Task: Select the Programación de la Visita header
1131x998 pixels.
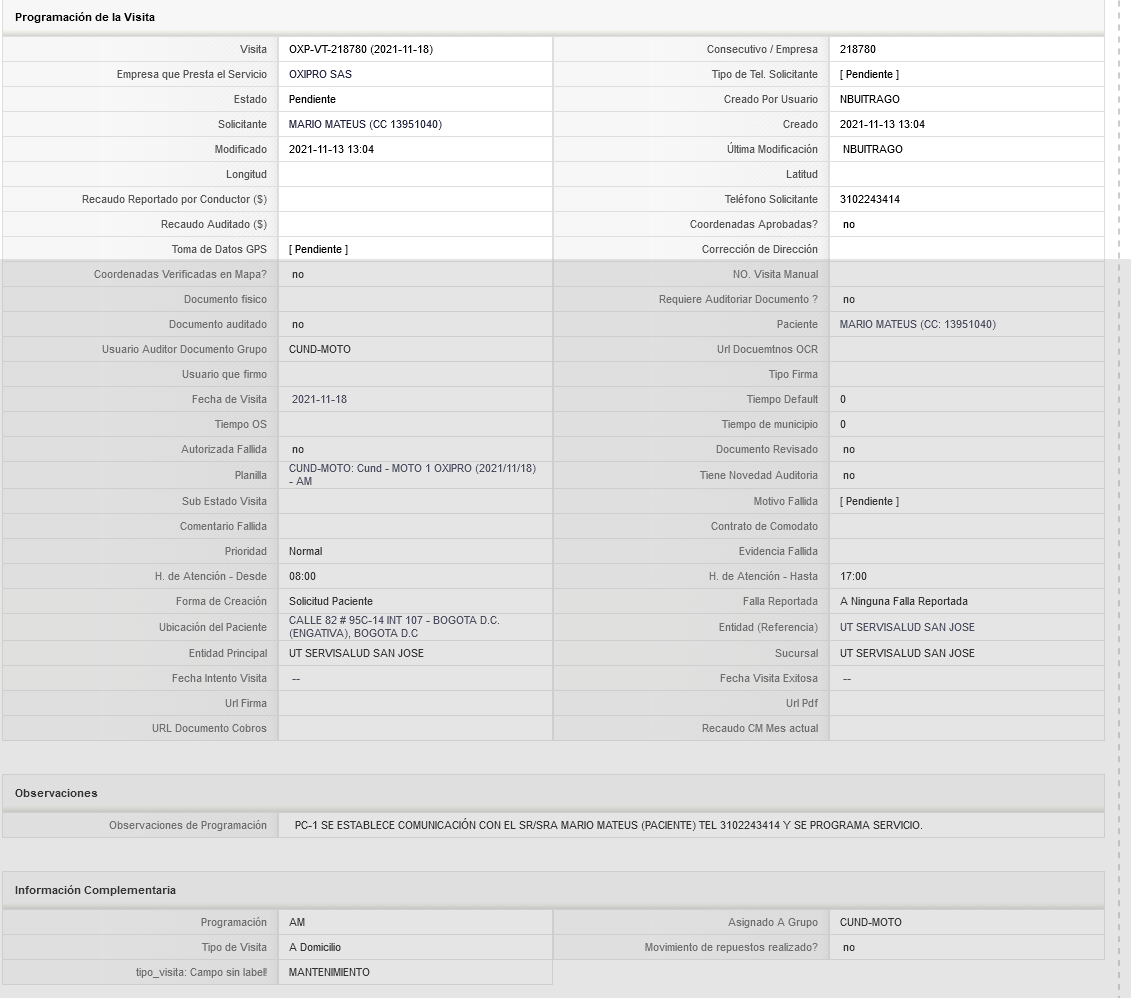Action: pyautogui.click(x=84, y=17)
